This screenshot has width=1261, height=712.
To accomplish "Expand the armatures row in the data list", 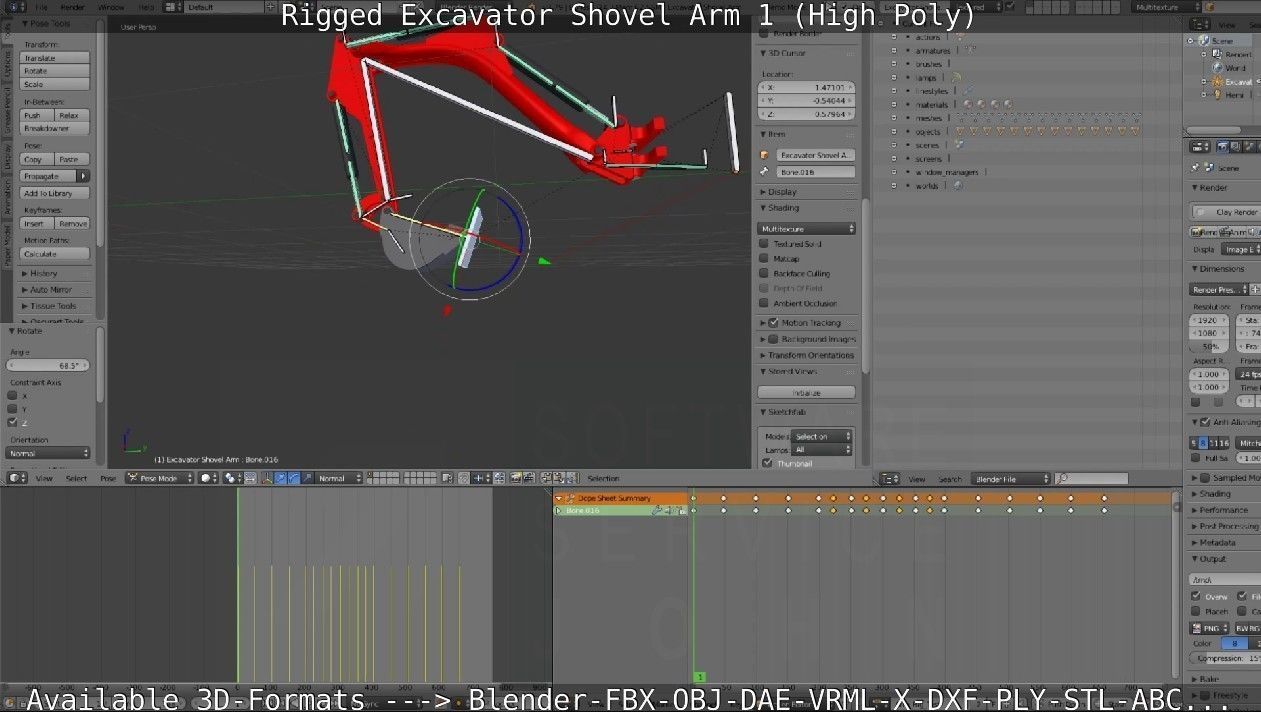I will click(895, 50).
